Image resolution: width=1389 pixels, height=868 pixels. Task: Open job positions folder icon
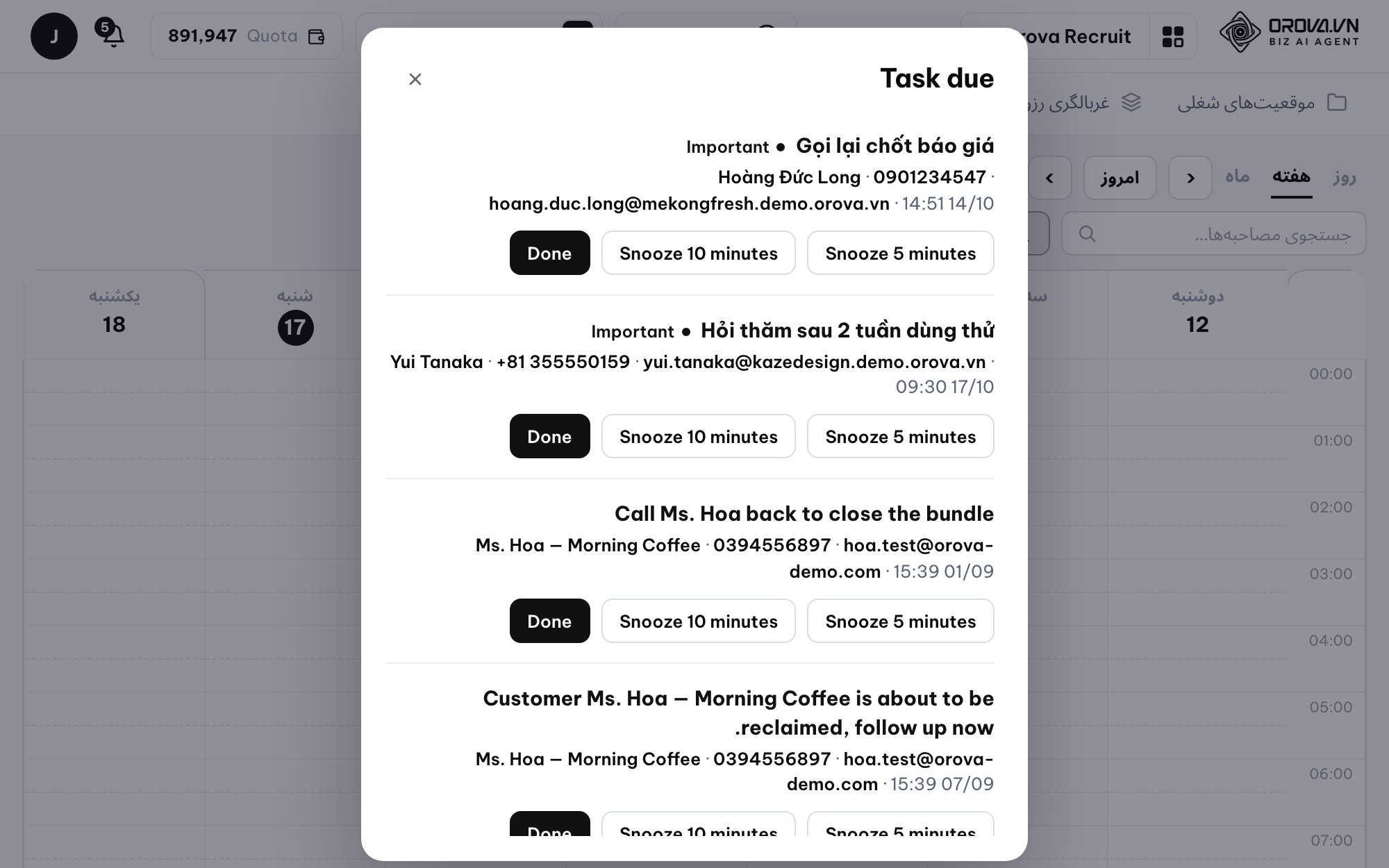pos(1337,103)
